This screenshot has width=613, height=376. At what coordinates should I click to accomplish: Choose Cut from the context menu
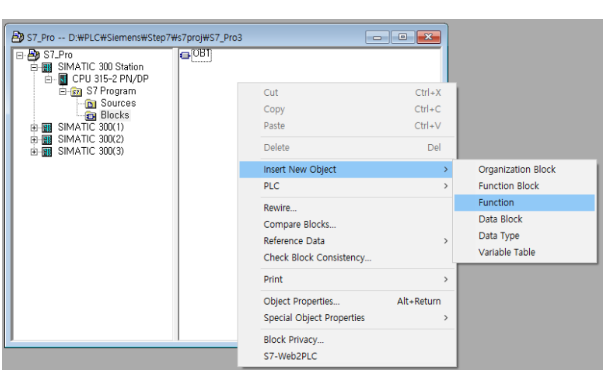coord(347,93)
